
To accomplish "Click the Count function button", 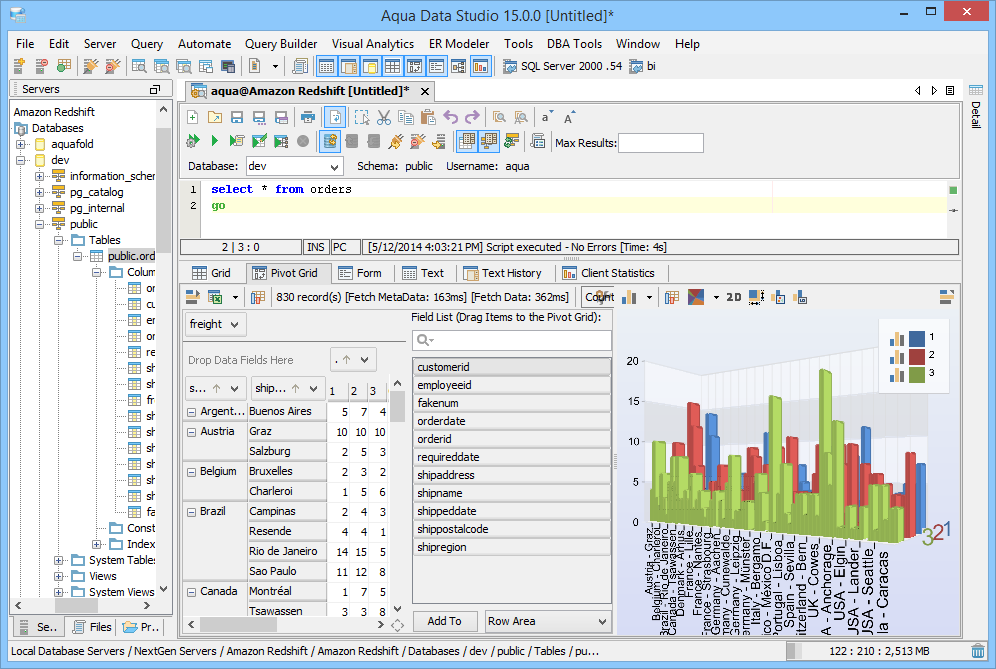I will click(598, 297).
